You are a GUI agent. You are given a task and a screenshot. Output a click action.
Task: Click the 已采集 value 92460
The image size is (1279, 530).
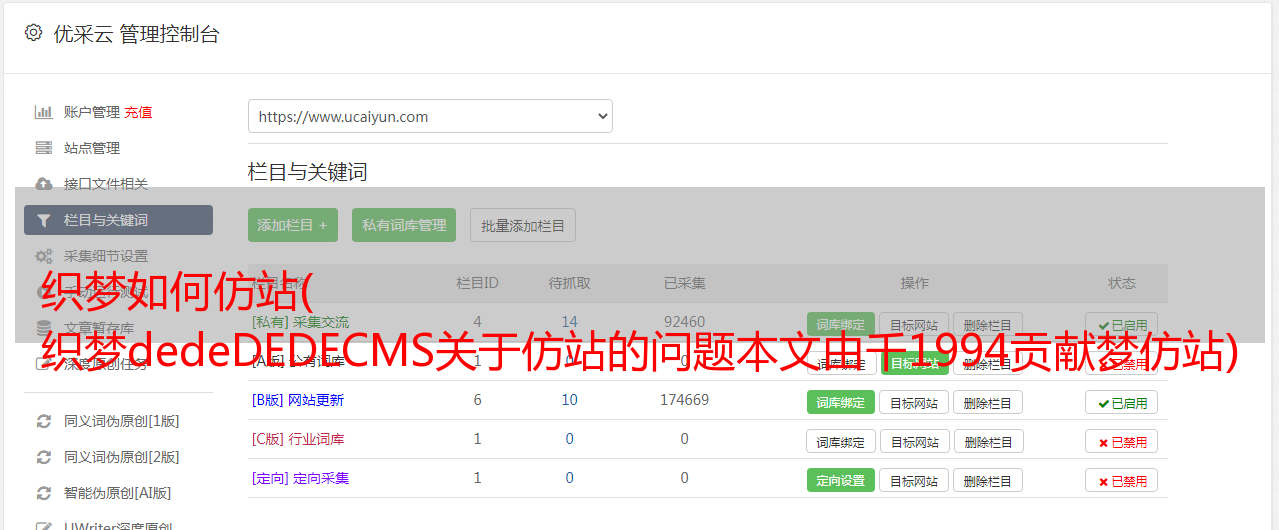(684, 322)
